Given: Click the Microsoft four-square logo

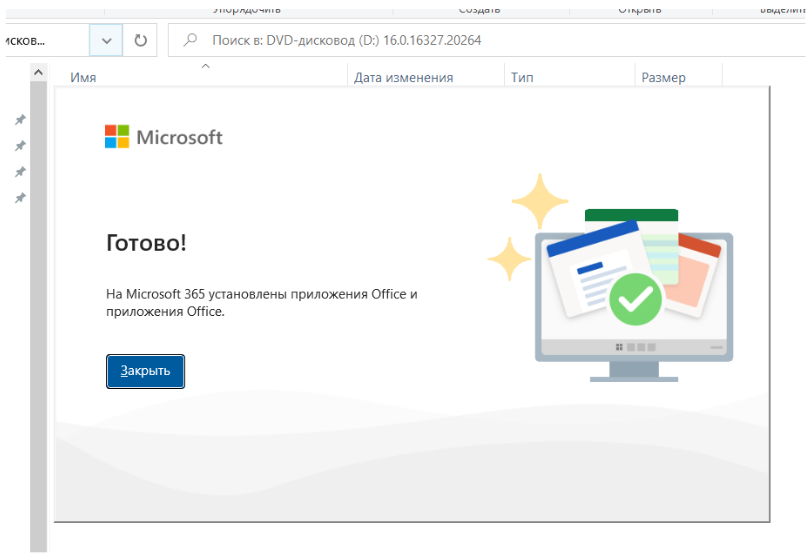Looking at the screenshot, I should (117, 137).
